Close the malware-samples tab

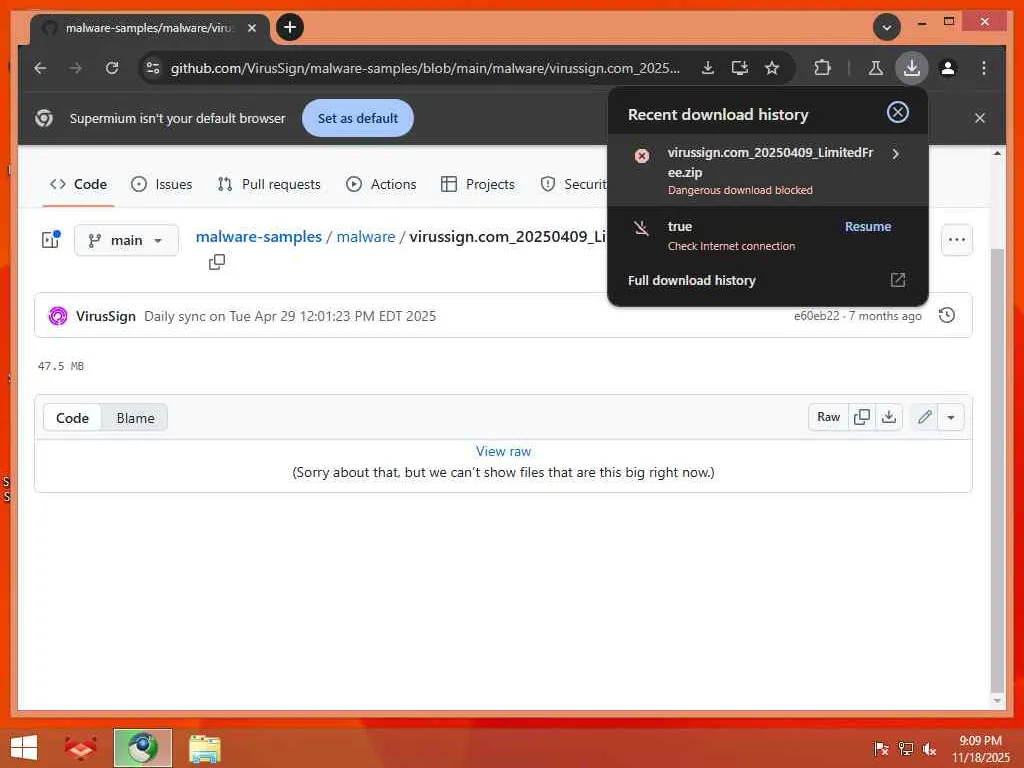[251, 28]
